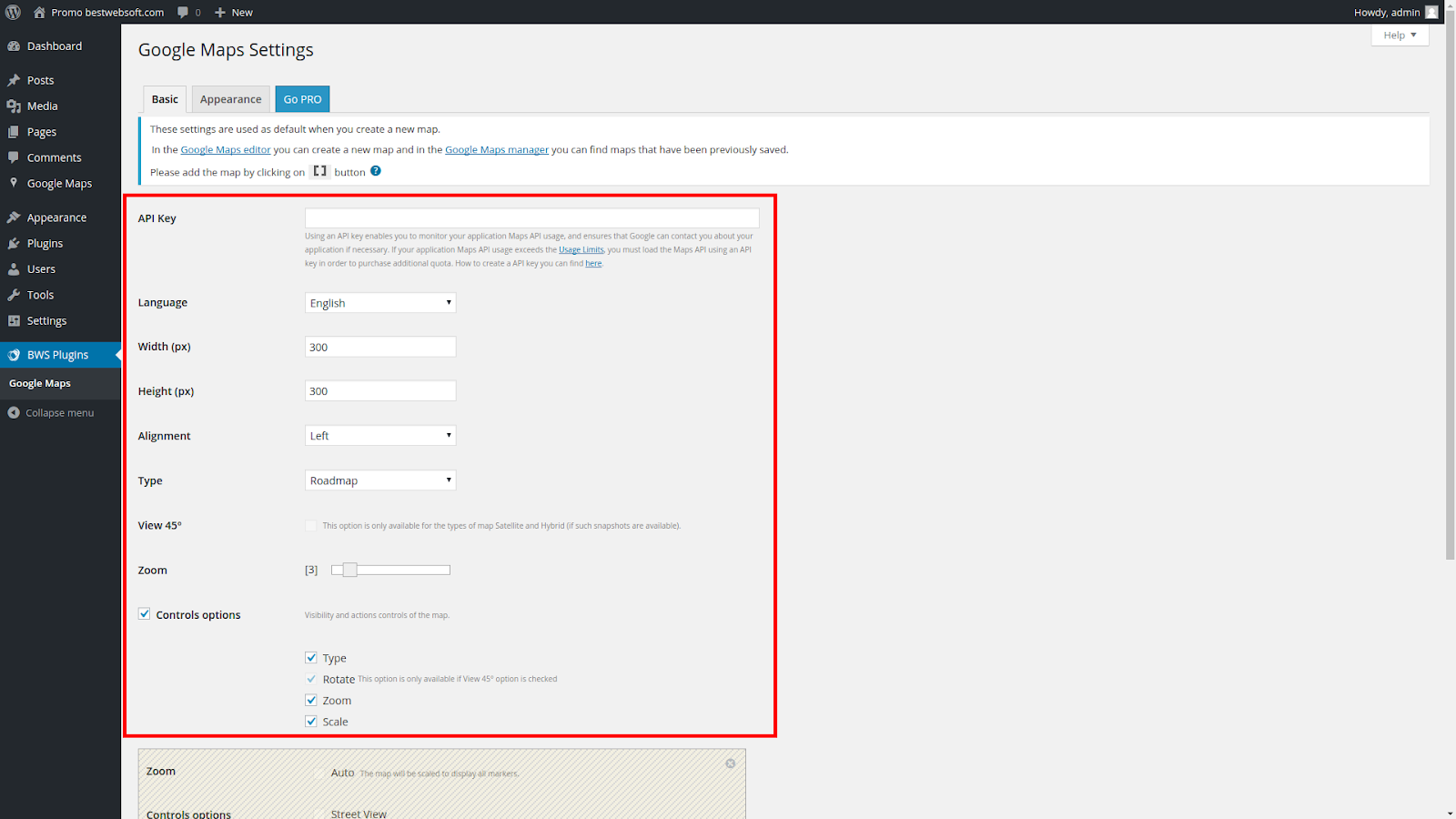Click Howdy, admin account link

pos(1387,12)
